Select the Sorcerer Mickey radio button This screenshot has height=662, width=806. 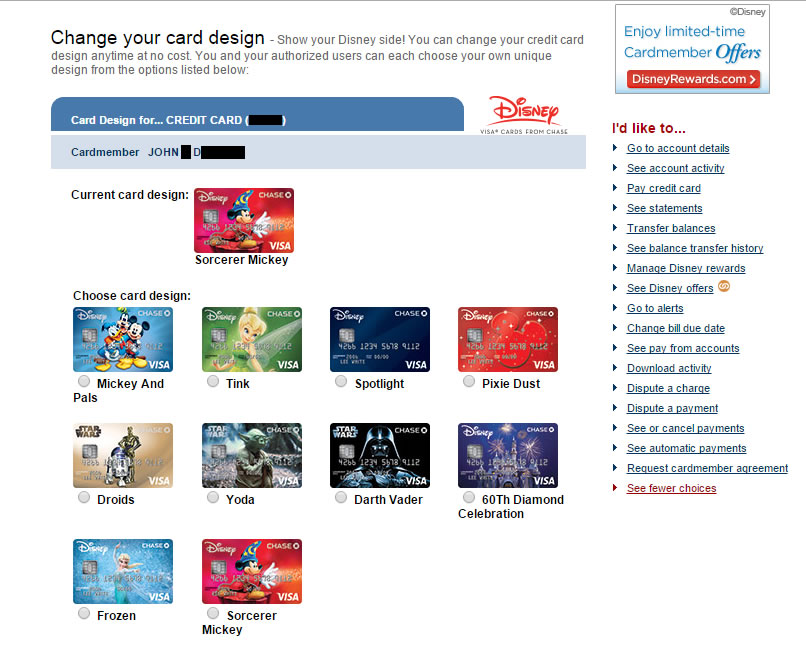point(212,614)
